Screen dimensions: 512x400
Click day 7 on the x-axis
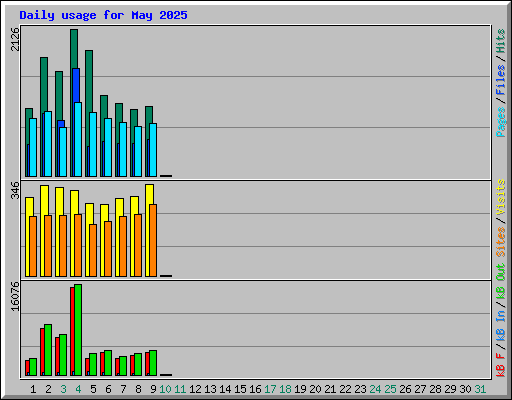pos(123,389)
